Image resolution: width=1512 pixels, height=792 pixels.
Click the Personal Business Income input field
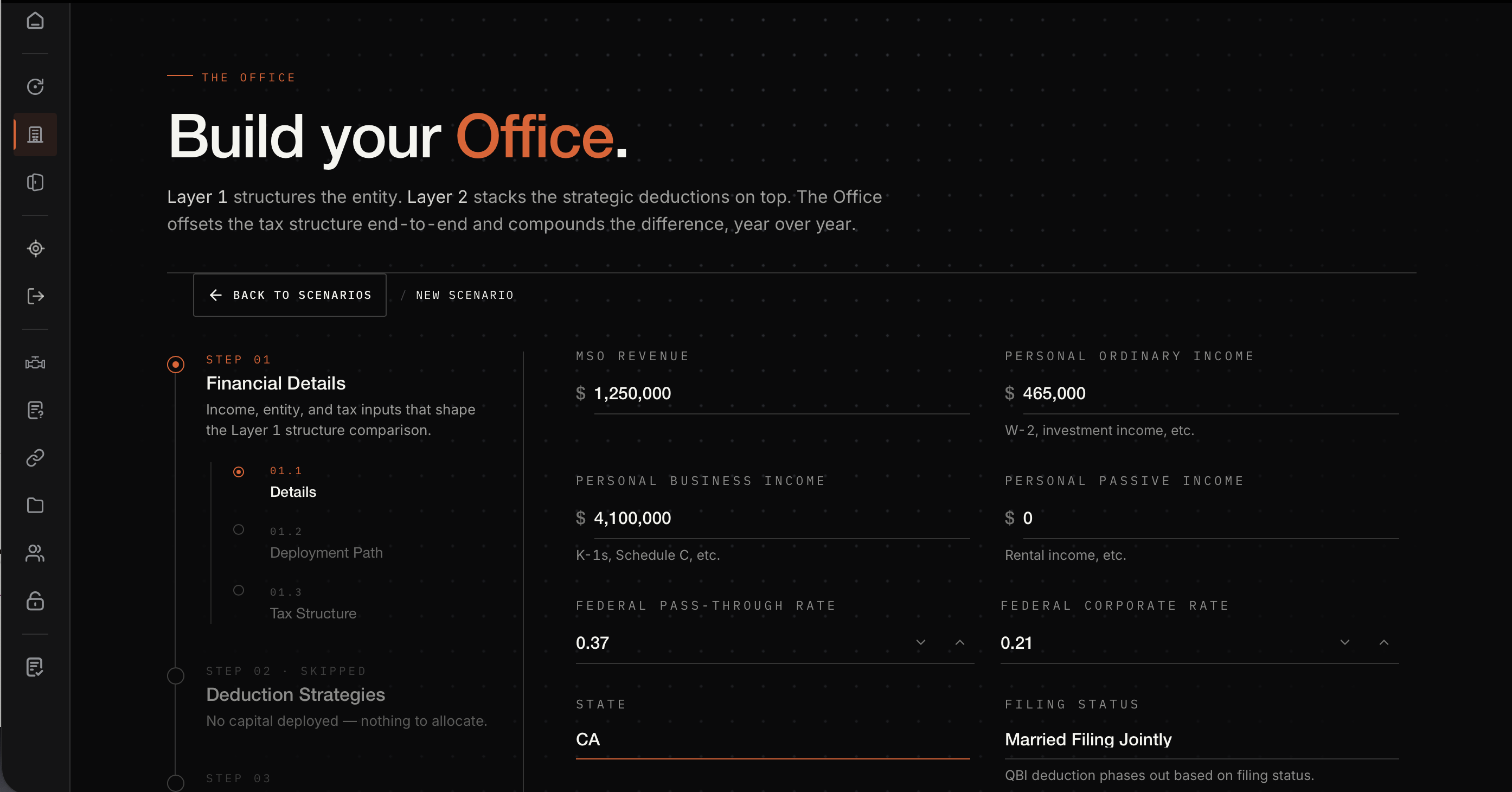pos(781,518)
